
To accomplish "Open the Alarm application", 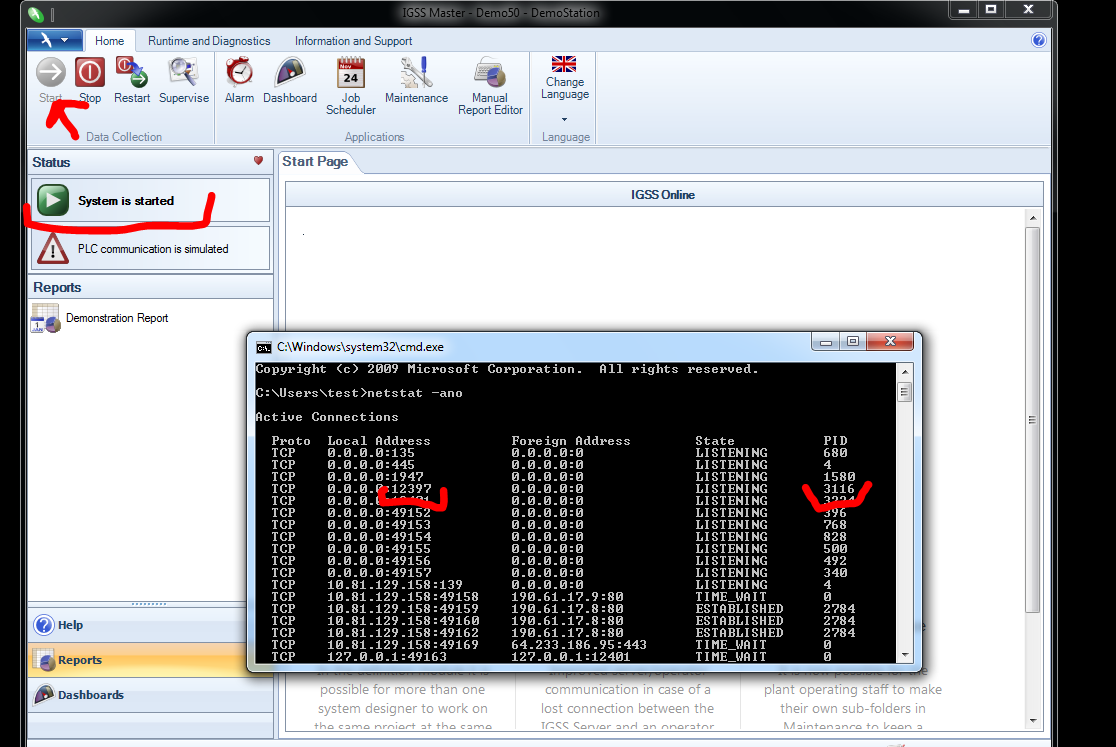I will pos(239,74).
